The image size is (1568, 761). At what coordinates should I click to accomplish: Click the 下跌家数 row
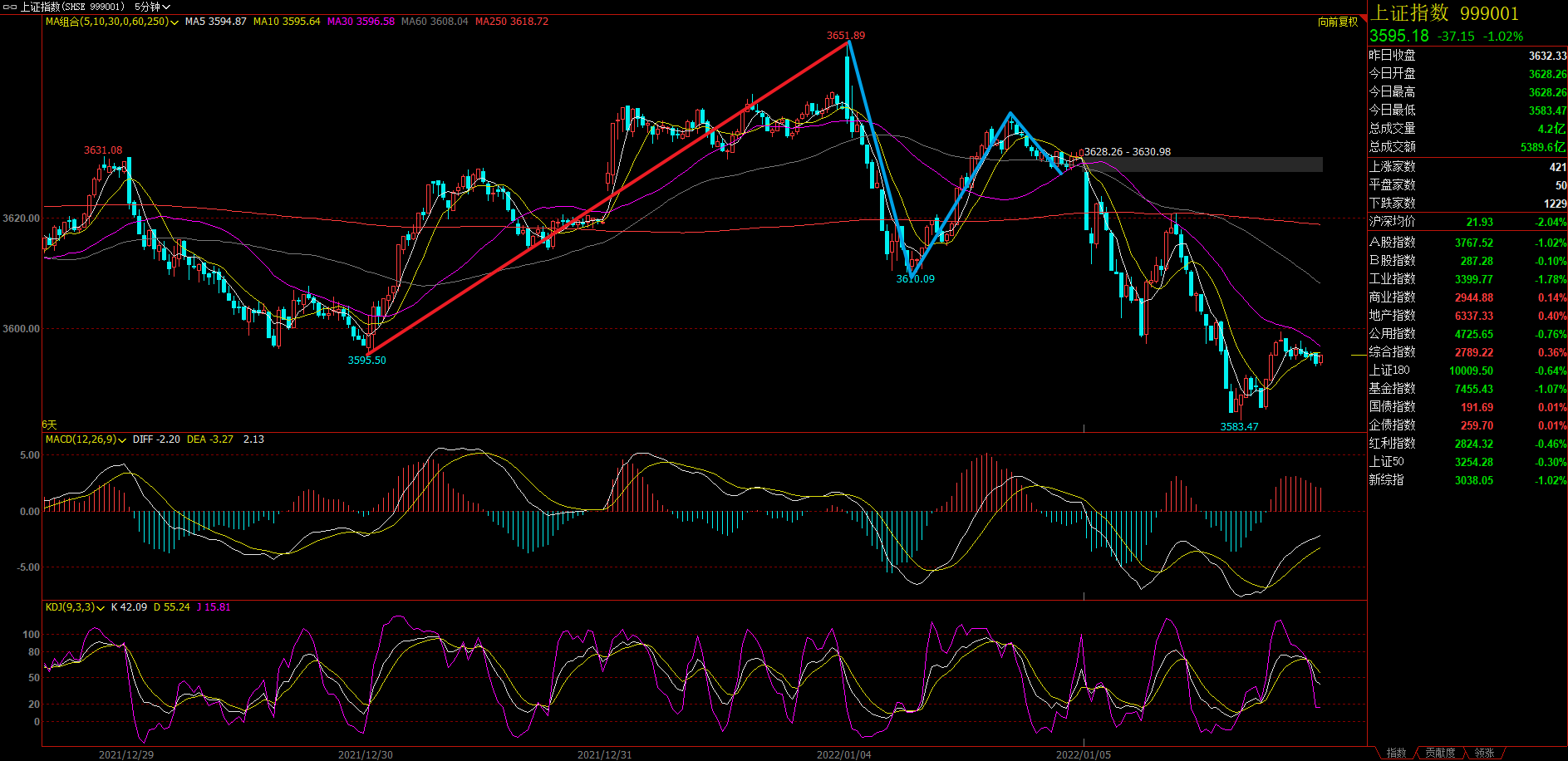[1467, 204]
